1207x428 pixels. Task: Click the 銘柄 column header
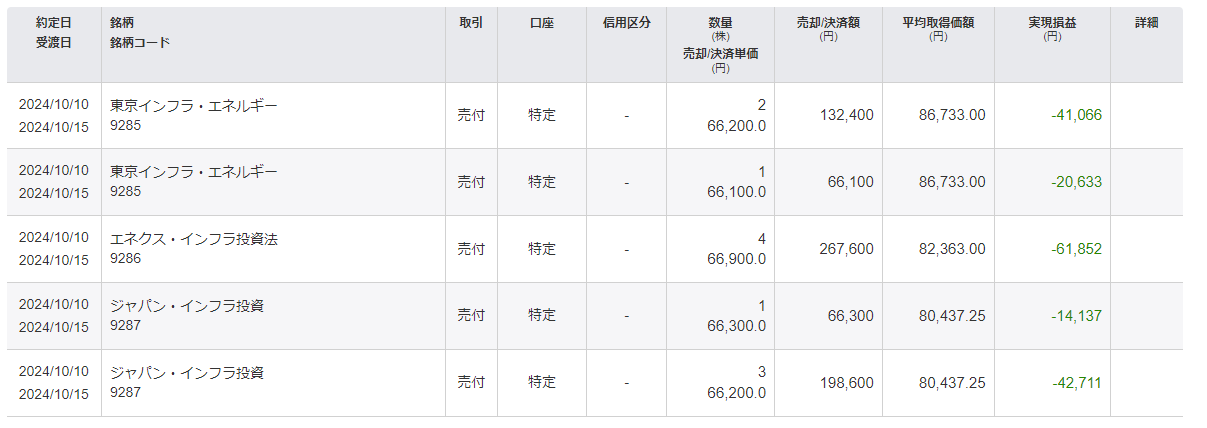tap(125, 22)
